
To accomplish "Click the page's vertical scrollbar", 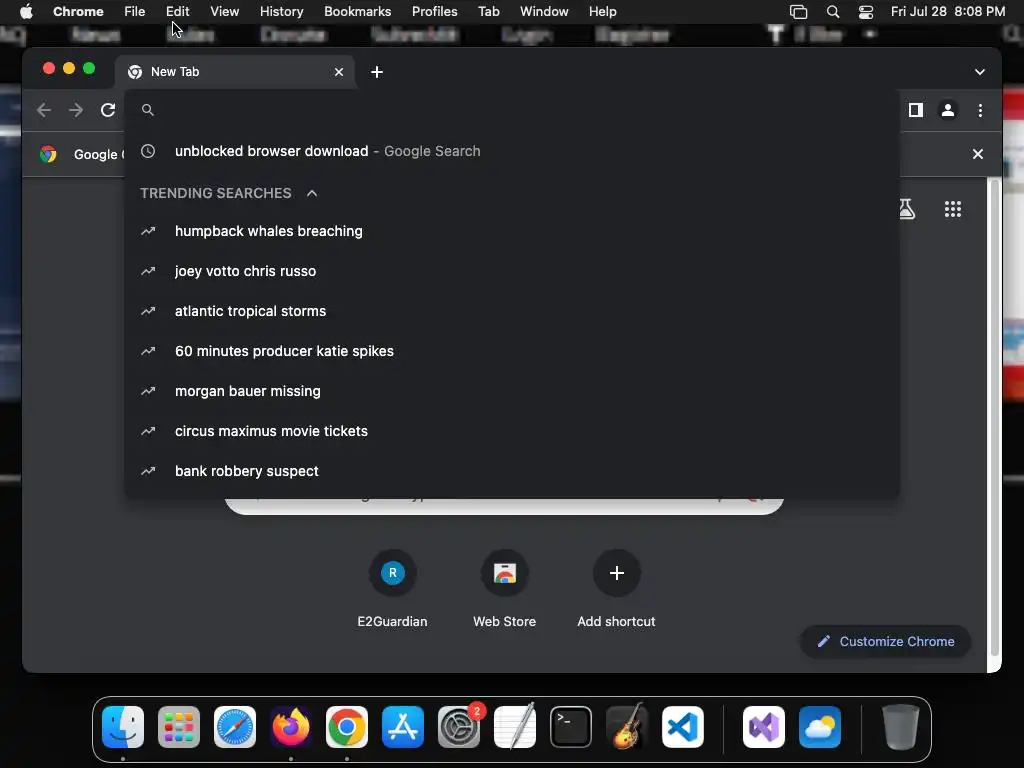I will tap(994, 418).
